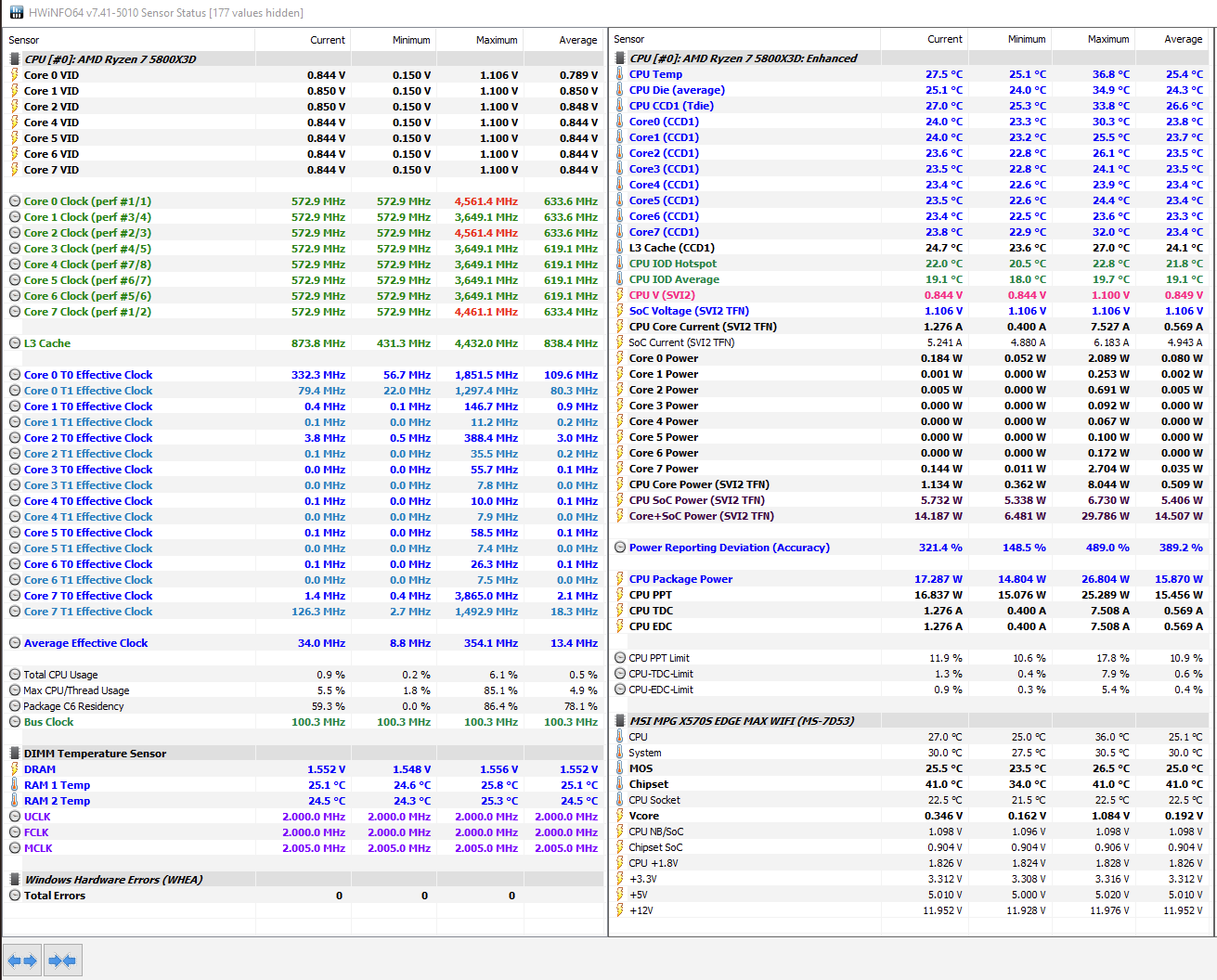Click the circle icon beside Power Reporting Deviation
The width and height of the screenshot is (1217, 980).
[x=620, y=548]
